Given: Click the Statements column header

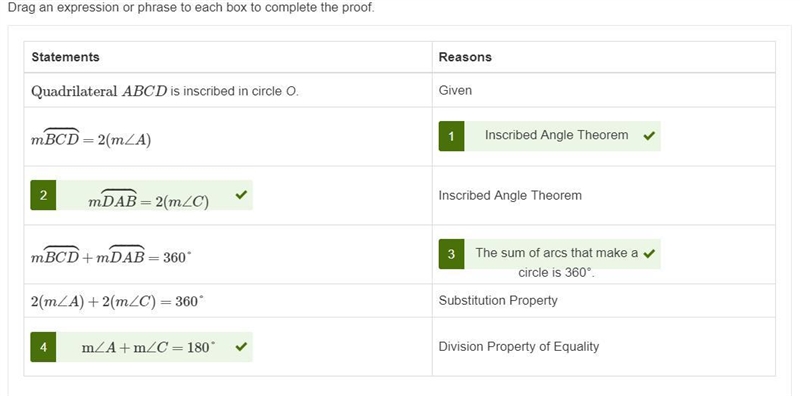Looking at the screenshot, I should (65, 57).
